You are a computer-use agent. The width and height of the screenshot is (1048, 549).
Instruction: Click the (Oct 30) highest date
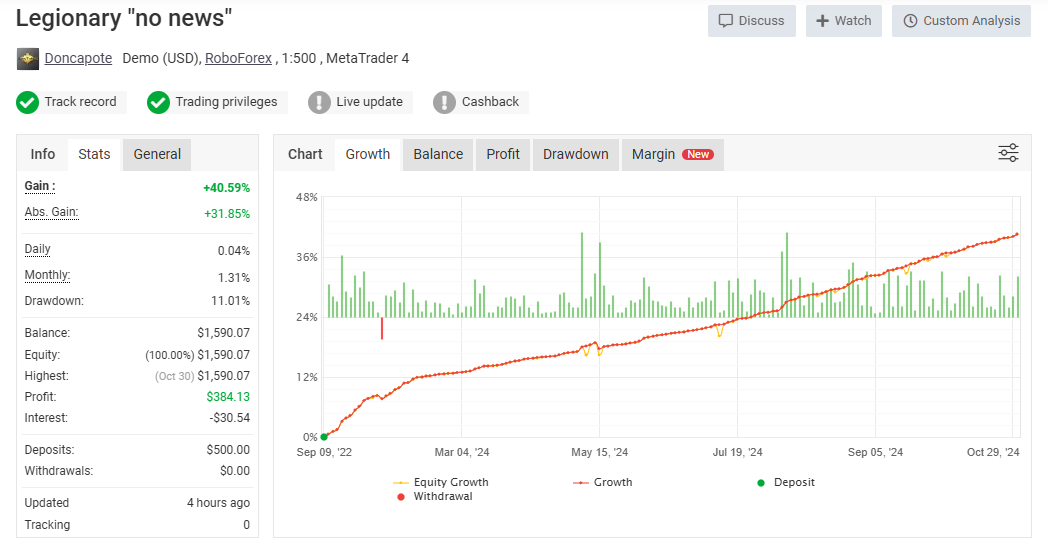click(174, 376)
